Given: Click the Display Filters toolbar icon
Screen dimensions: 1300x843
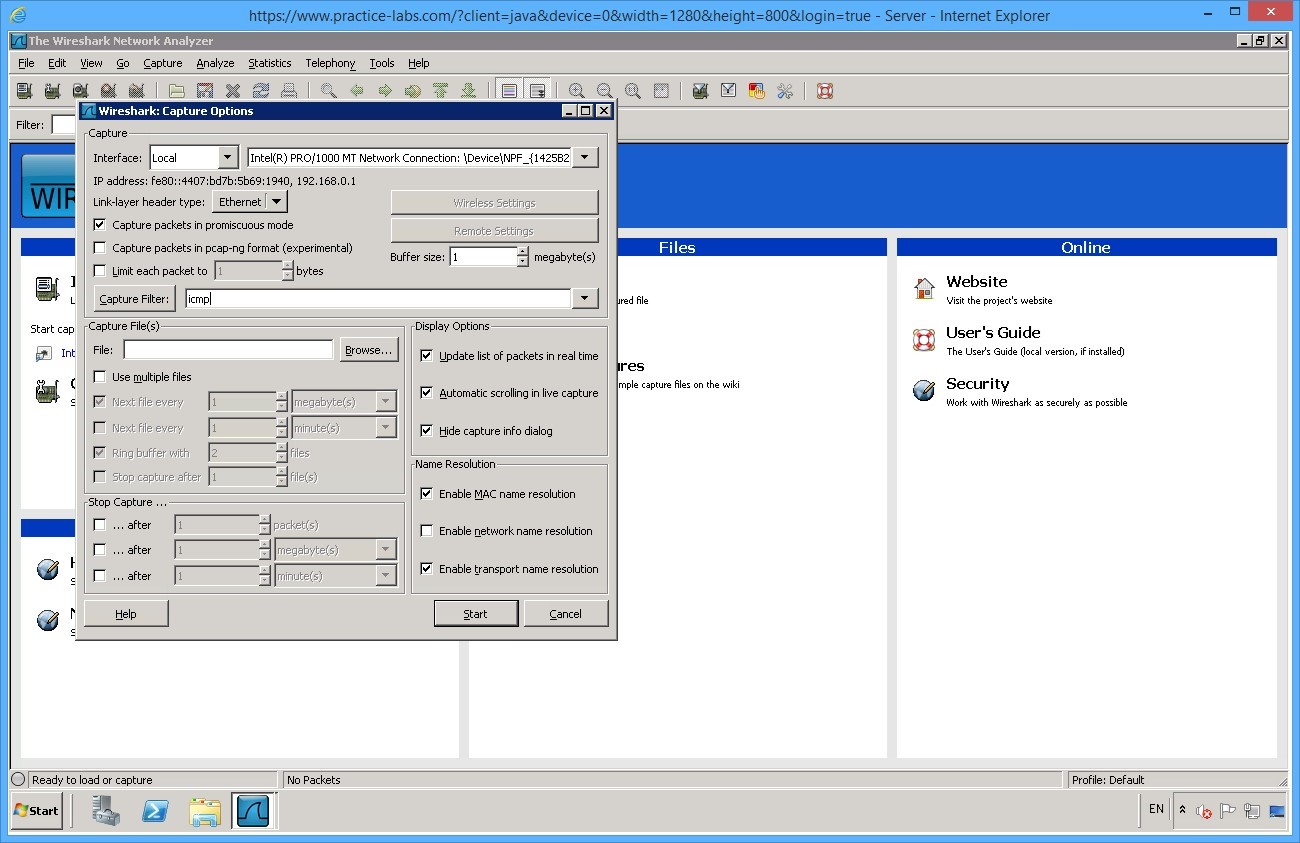Looking at the screenshot, I should (x=729, y=91).
